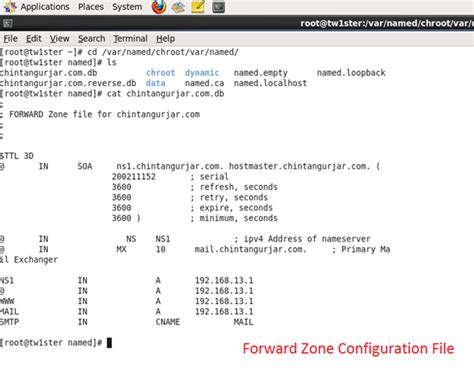This screenshot has height=381, width=474.
Task: Click the terminal window menu icon in titlebar
Action: [x=8, y=23]
